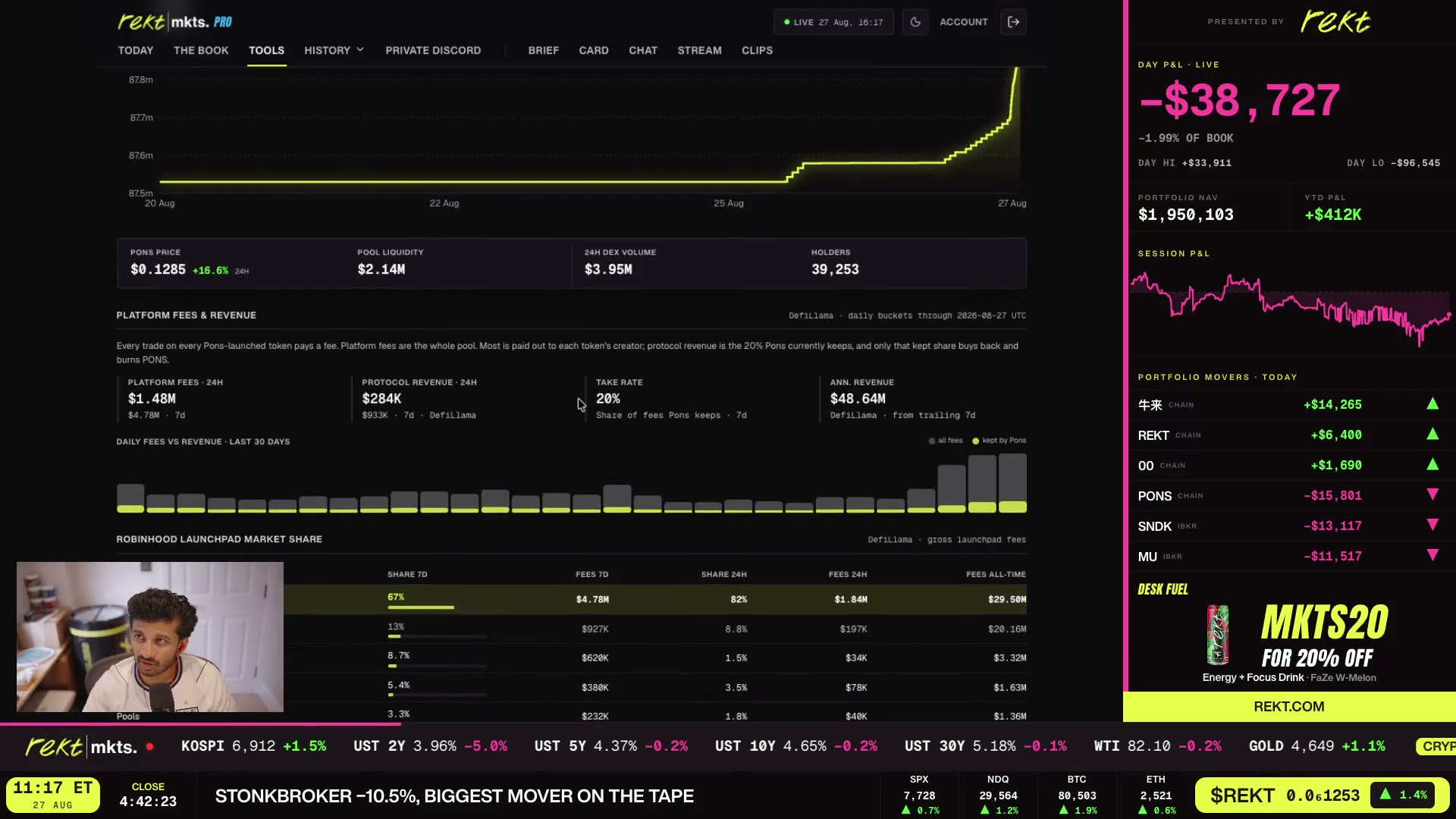
Task: Open the CARD section
Action: point(594,50)
